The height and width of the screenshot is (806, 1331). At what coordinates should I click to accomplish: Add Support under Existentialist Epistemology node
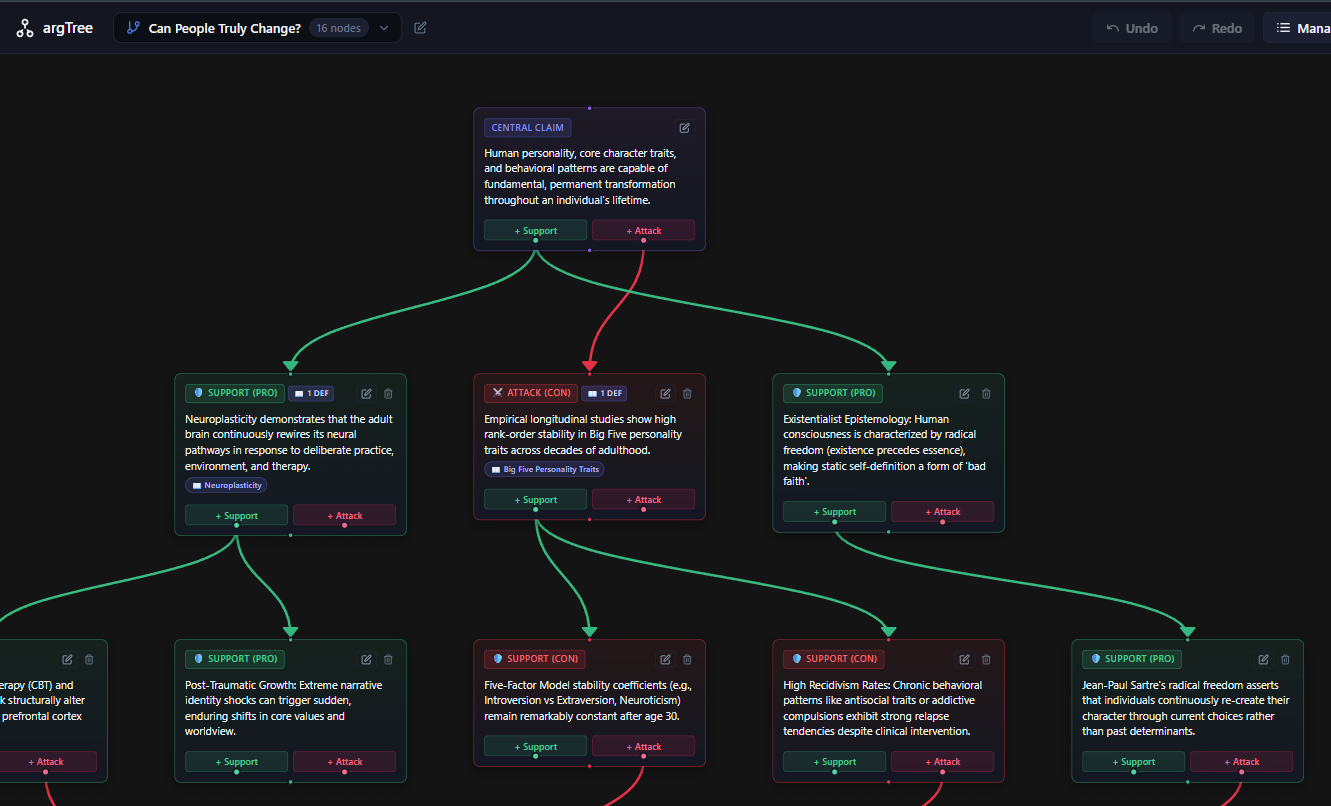click(834, 511)
